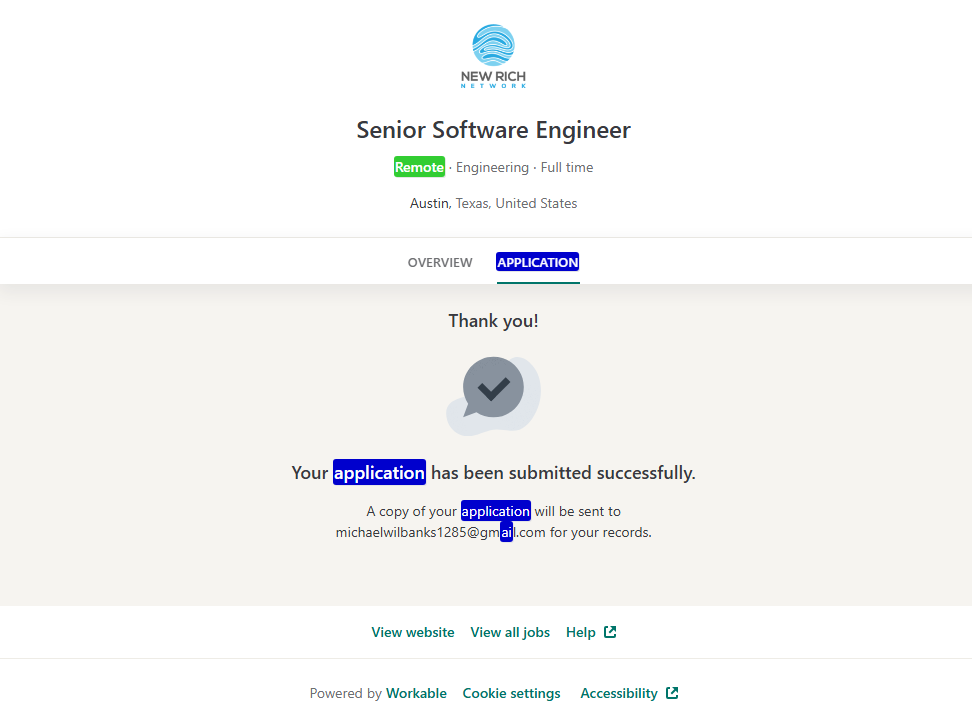Click the green Remote badge
The height and width of the screenshot is (727, 972).
[419, 167]
